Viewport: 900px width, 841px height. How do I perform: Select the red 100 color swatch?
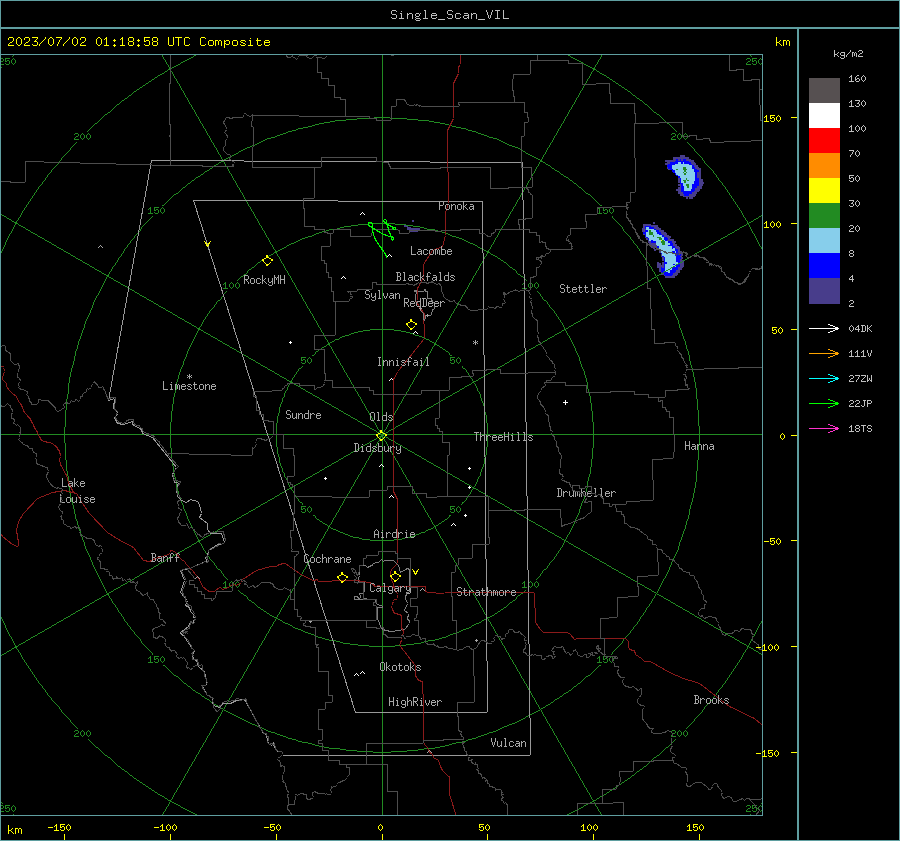(824, 140)
